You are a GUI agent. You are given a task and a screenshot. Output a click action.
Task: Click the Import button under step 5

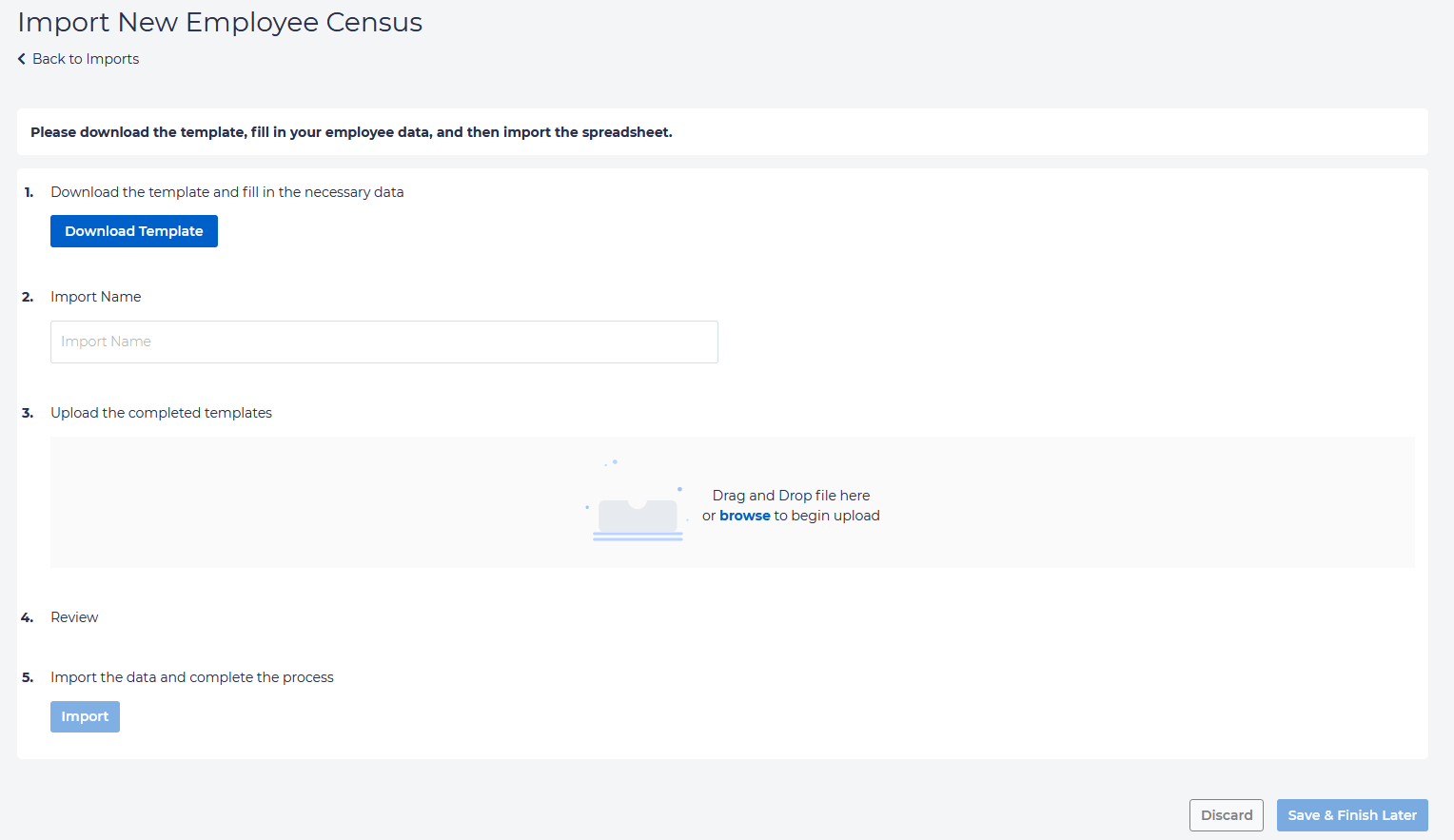tap(85, 716)
